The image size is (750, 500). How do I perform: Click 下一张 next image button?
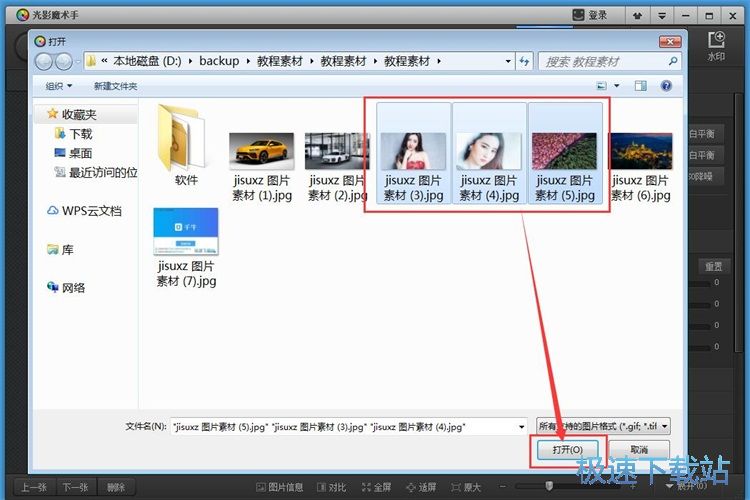75,487
